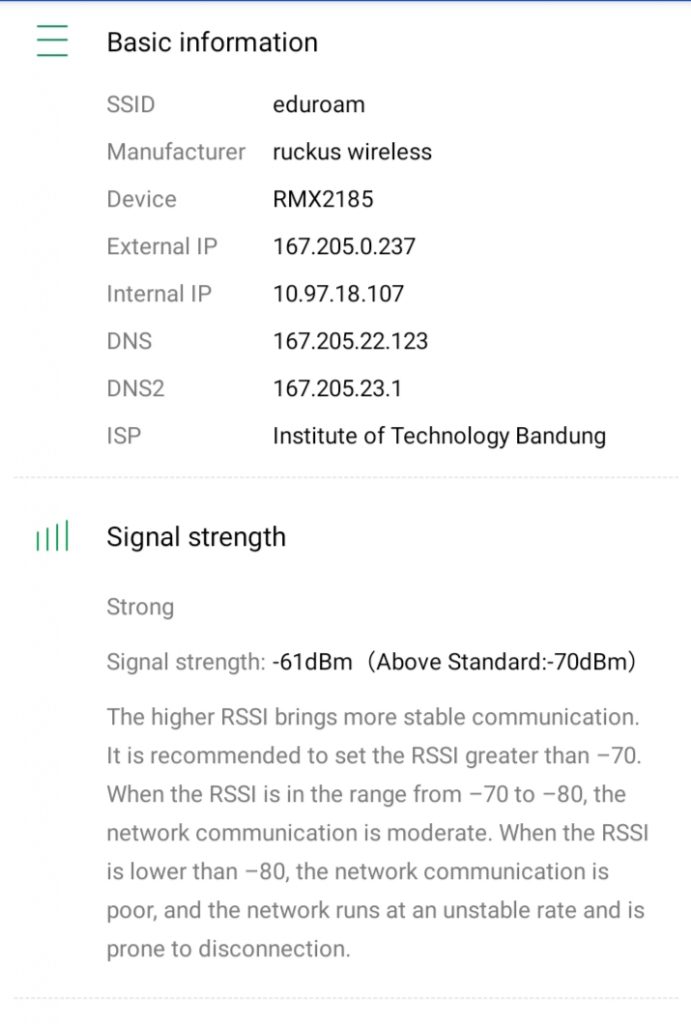Select the internal IP 10.97.18.107
The width and height of the screenshot is (691, 1024).
(338, 294)
